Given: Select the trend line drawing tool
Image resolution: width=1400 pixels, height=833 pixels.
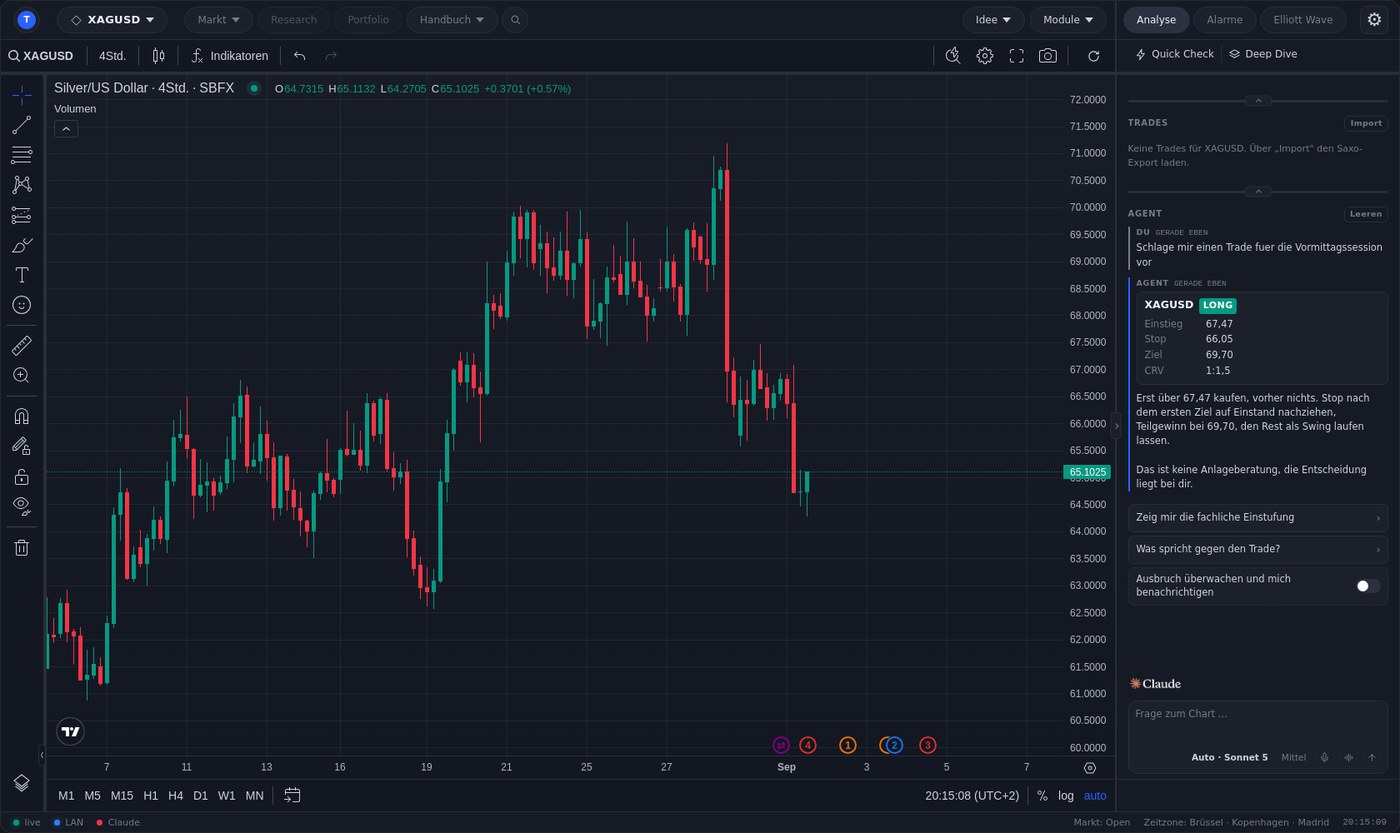Looking at the screenshot, I should tap(21, 125).
